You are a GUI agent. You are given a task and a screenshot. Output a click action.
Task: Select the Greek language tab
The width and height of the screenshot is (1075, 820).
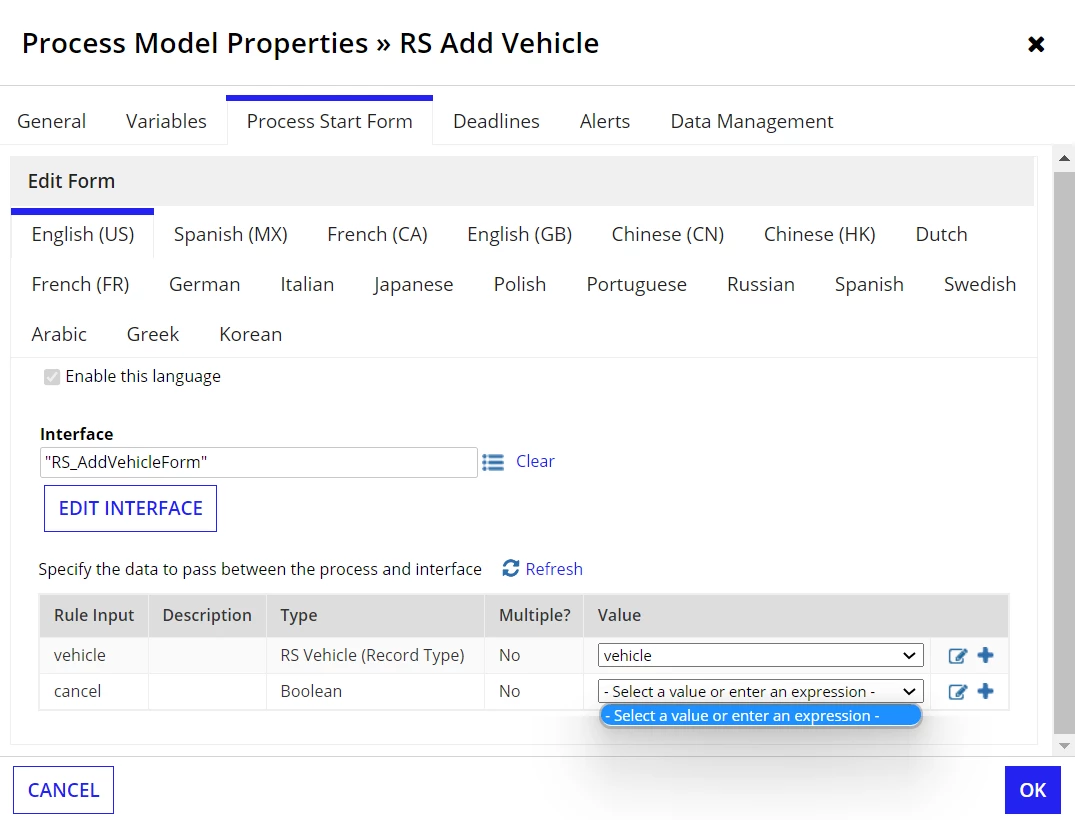click(153, 335)
